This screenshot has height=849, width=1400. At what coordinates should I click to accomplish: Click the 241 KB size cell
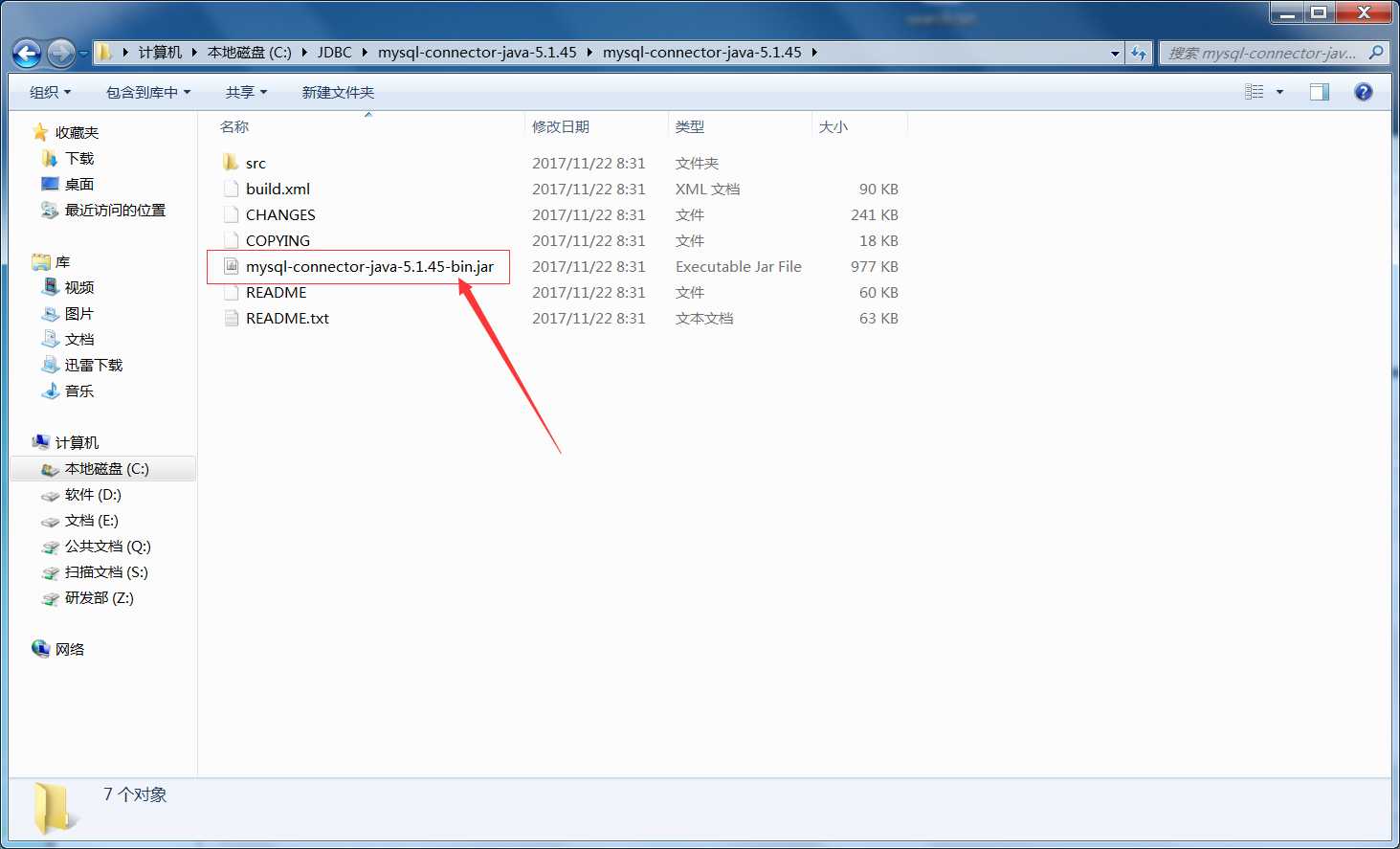[x=875, y=214]
